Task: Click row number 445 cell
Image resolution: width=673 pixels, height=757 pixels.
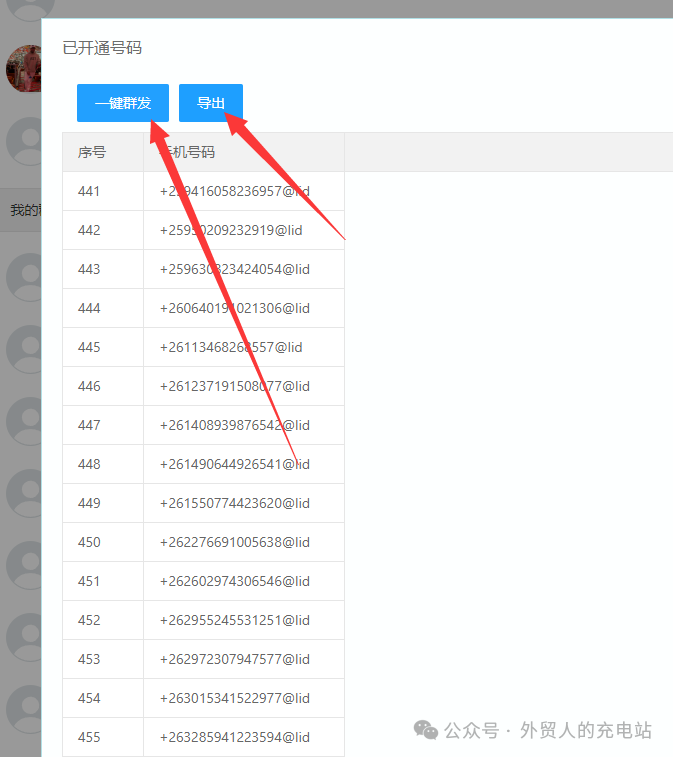Action: (103, 347)
